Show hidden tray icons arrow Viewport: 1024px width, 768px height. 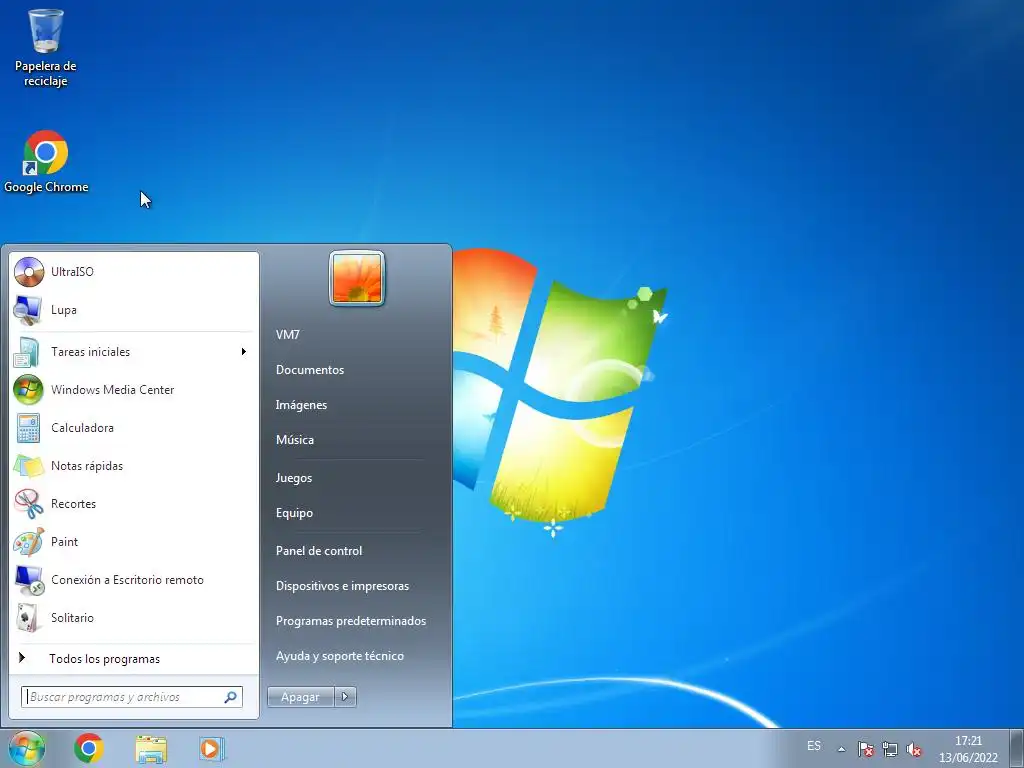coord(841,749)
